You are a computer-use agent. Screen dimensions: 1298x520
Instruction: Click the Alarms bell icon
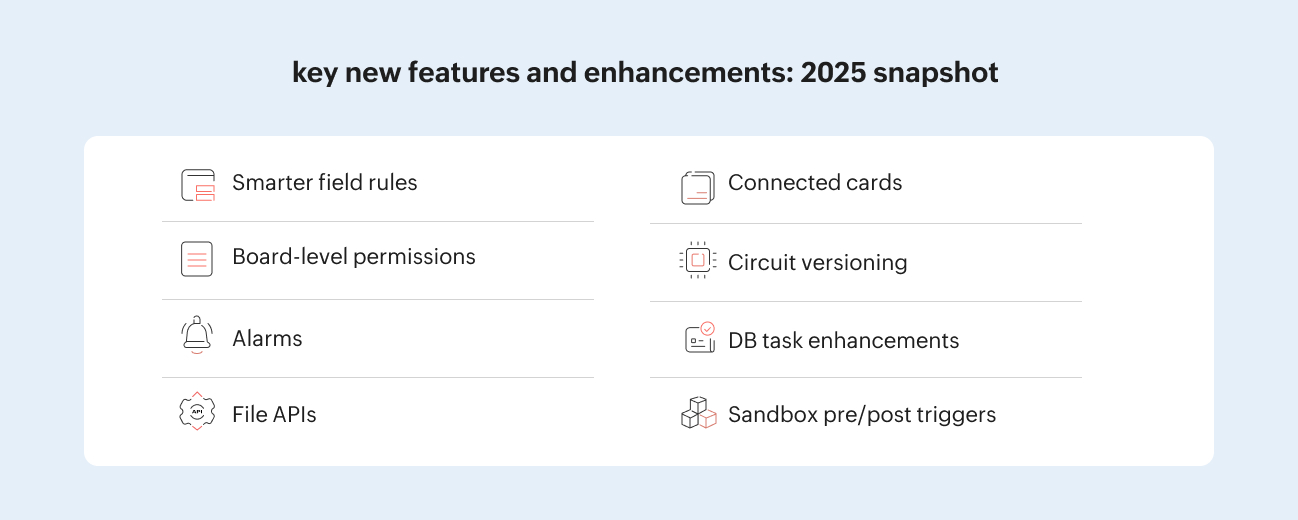(198, 336)
